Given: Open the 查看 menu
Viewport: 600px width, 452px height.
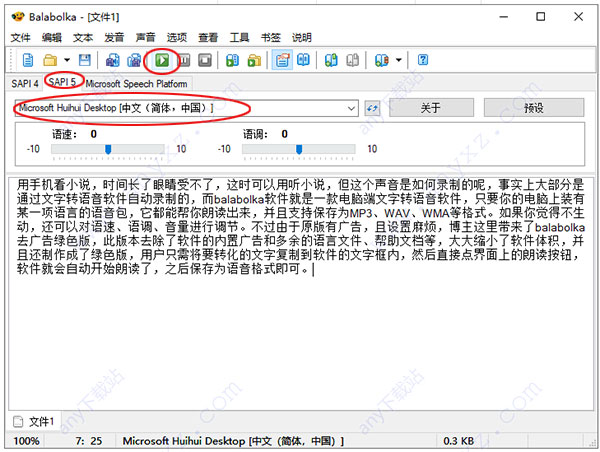Looking at the screenshot, I should 208,38.
